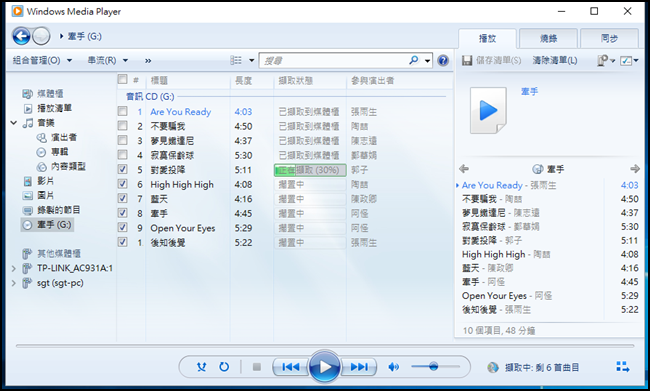650x391 pixels.
Task: Click the 牽手 album title link
Action: pos(529,91)
